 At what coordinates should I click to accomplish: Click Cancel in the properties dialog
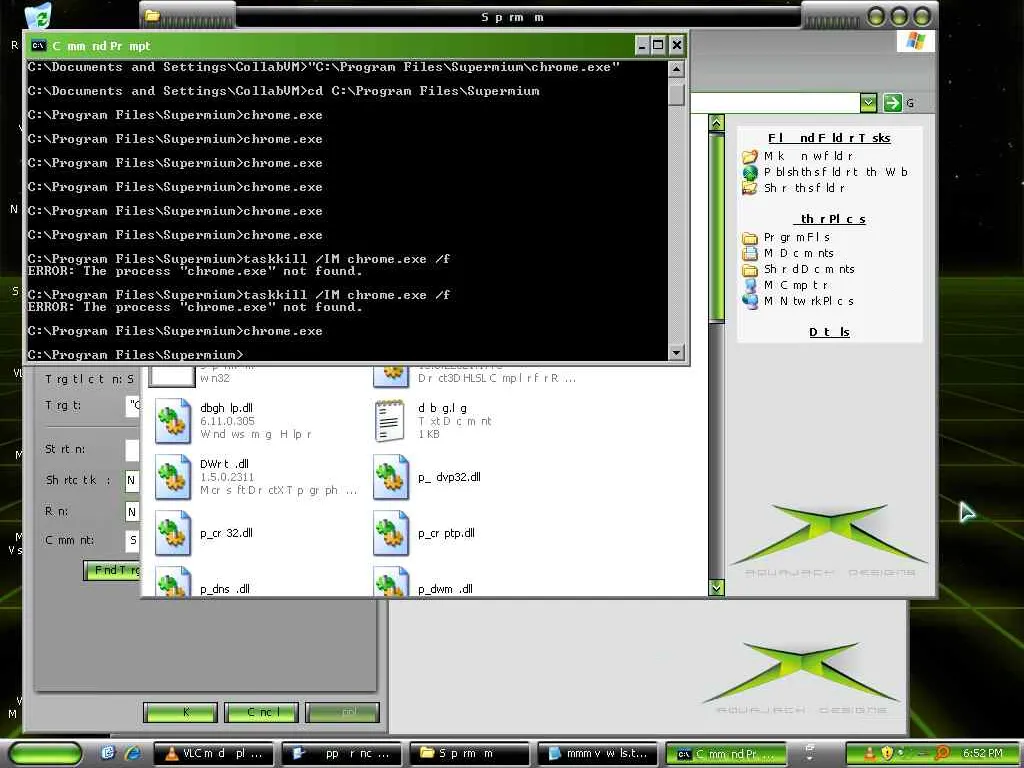tap(261, 712)
